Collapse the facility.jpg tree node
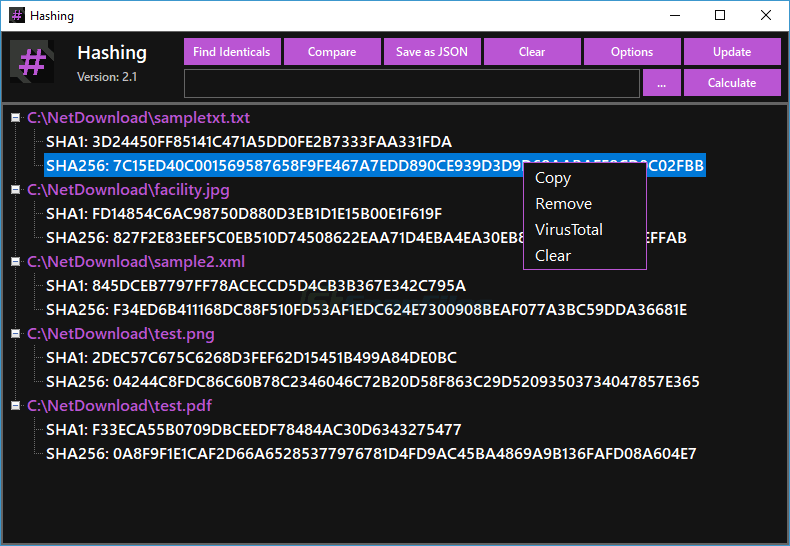Image resolution: width=790 pixels, height=546 pixels. pos(16,190)
